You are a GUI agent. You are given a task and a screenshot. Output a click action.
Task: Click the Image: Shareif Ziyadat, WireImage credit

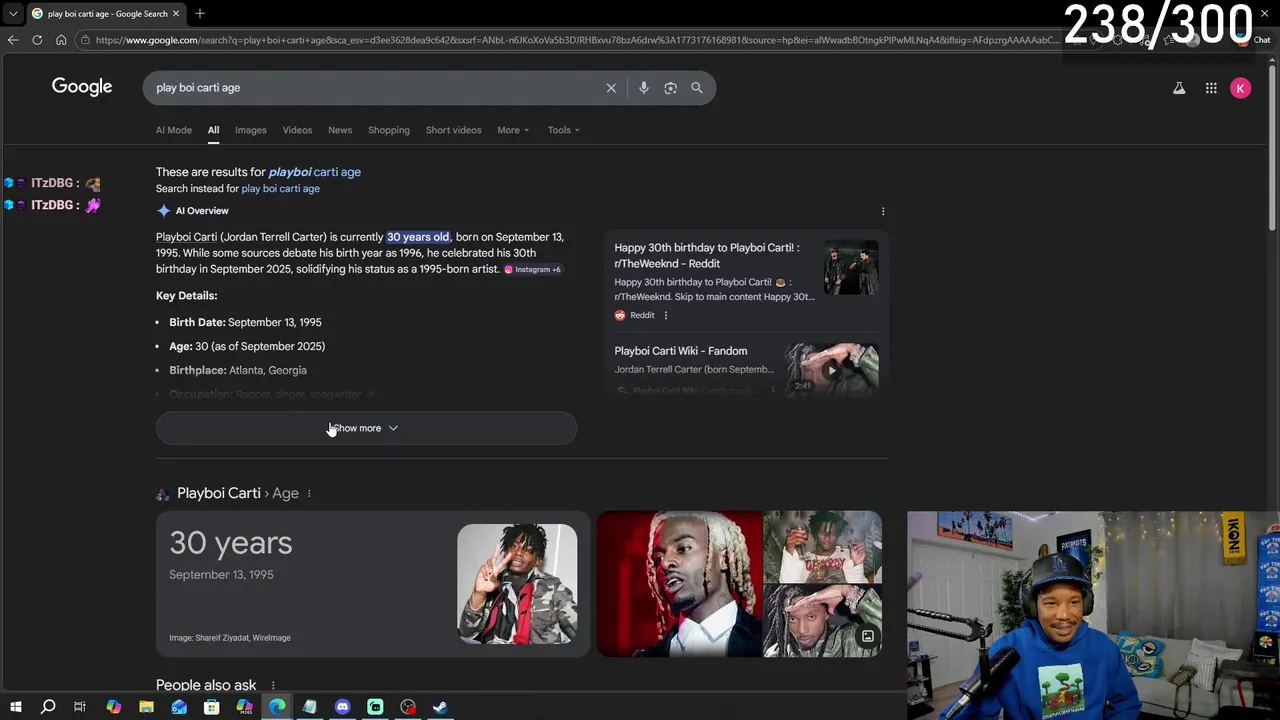coord(230,638)
